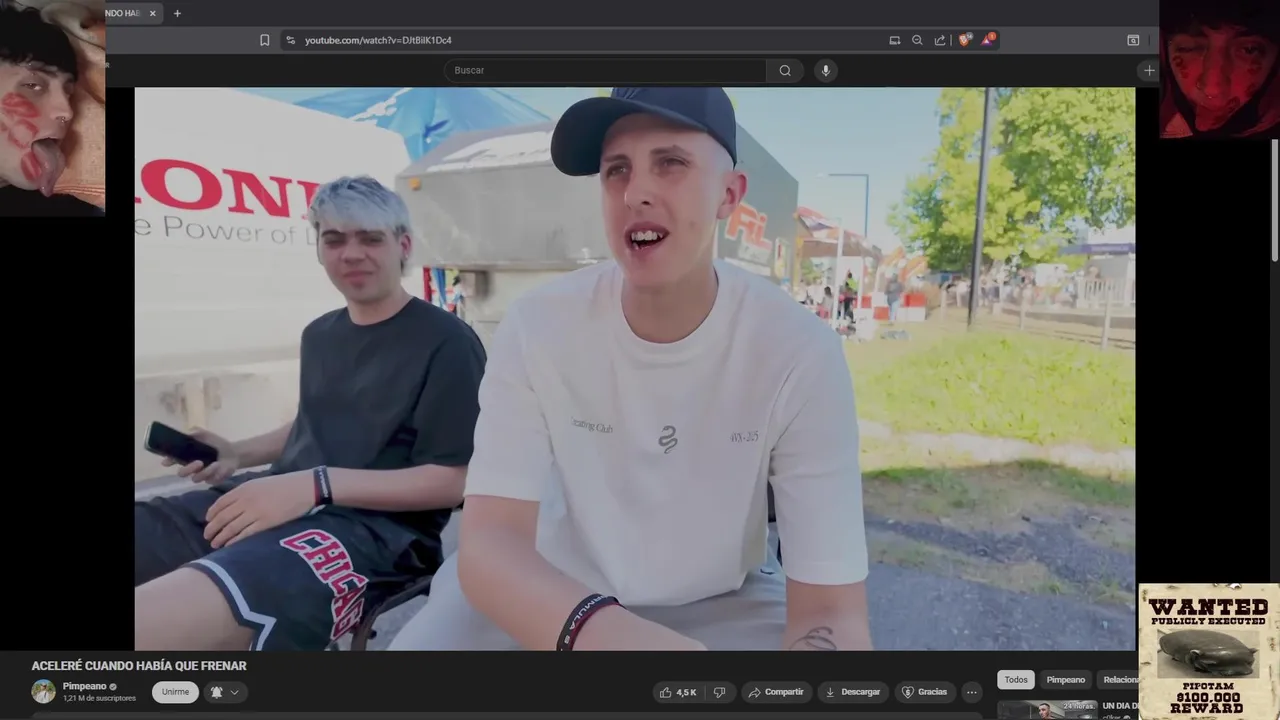Open the zoom magnifier icon in address bar
The height and width of the screenshot is (720, 1280).
pyautogui.click(x=917, y=40)
